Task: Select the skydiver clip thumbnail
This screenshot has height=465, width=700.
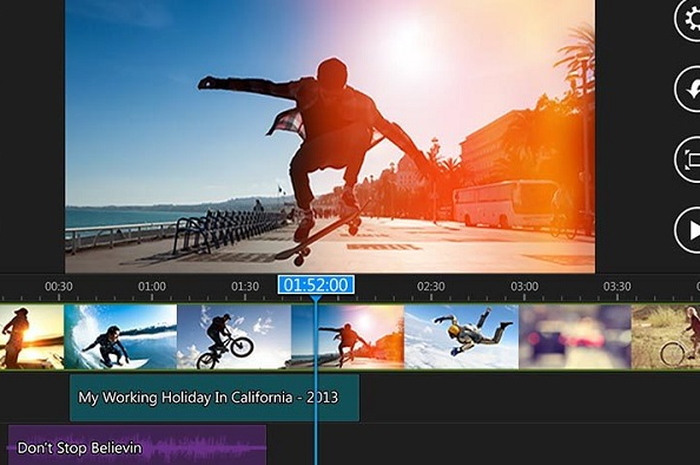Action: coord(461,337)
